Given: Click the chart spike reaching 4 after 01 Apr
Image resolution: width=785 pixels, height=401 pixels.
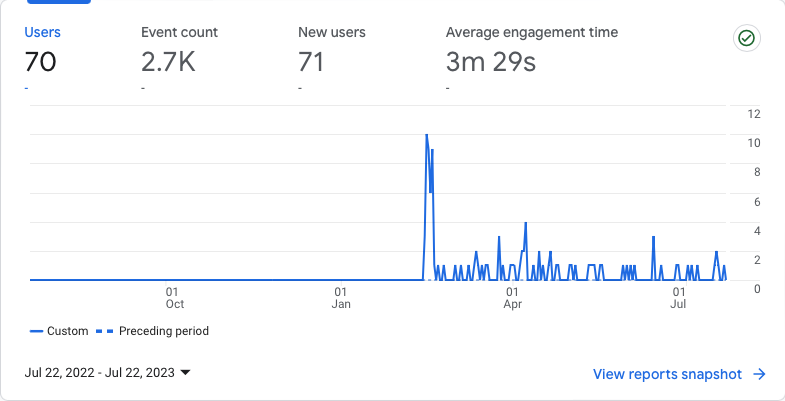Looking at the screenshot, I should pos(525,223).
